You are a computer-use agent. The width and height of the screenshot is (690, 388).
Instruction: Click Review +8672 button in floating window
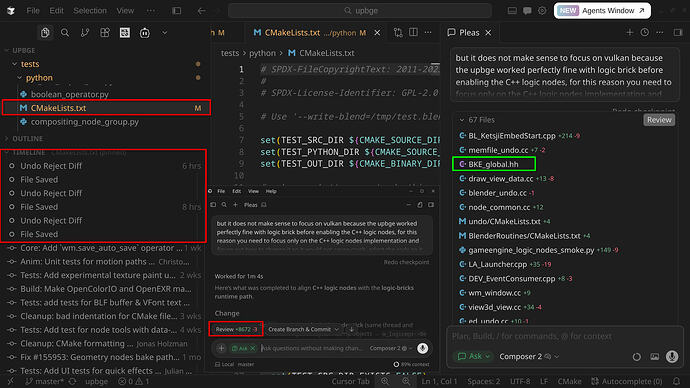[x=236, y=329]
